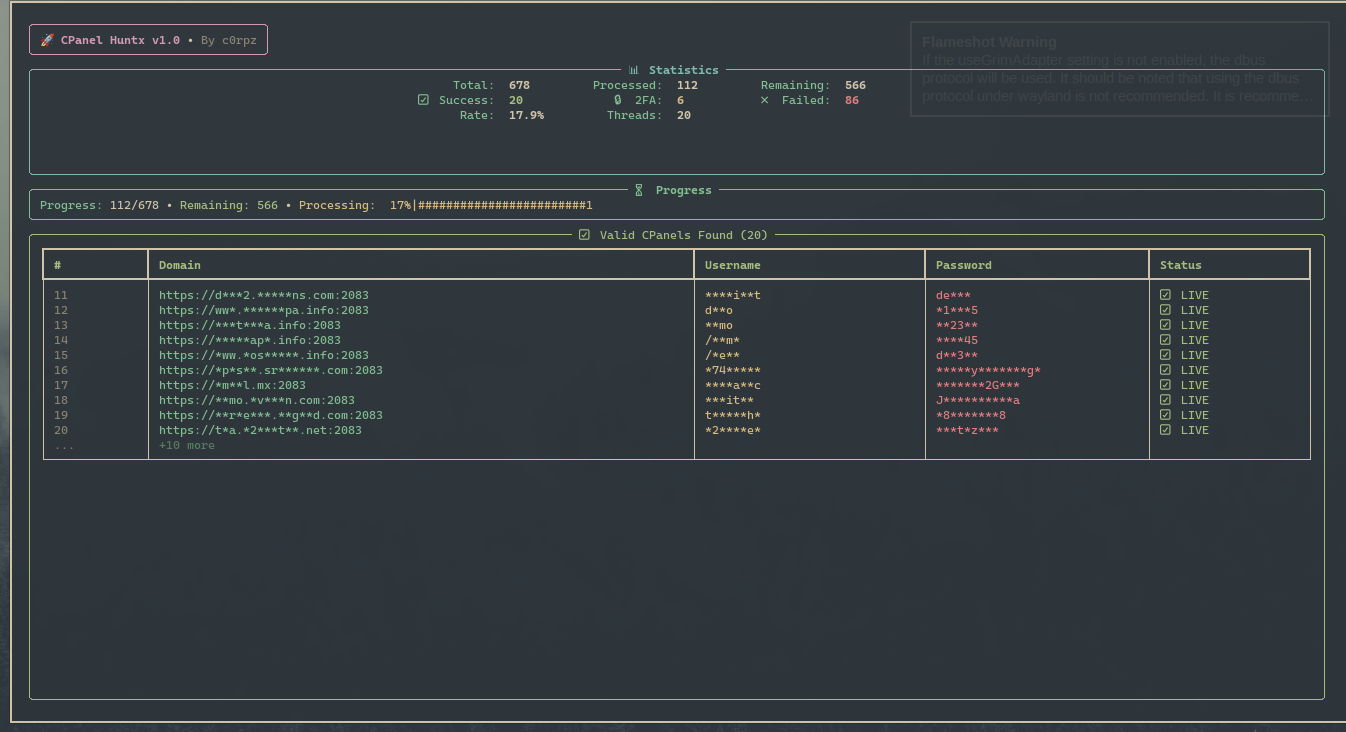Click the hash-mark progress bar at 17%
1346x732 pixels.
[503, 205]
